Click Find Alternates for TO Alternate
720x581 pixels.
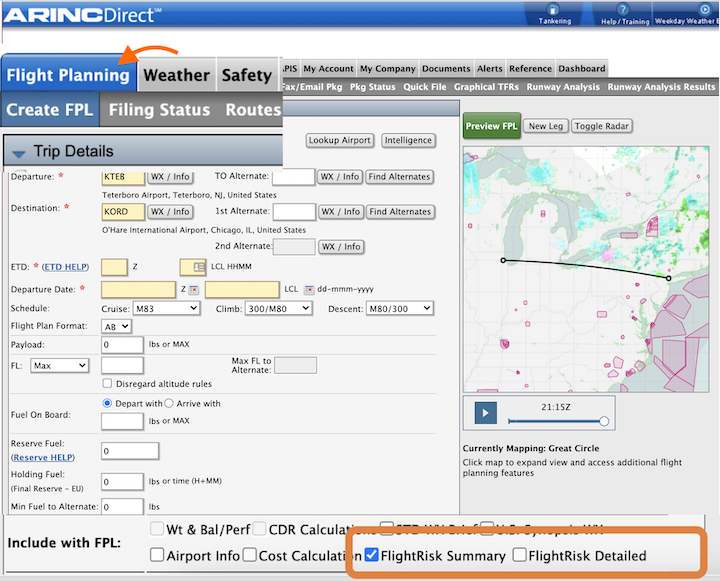pos(399,176)
